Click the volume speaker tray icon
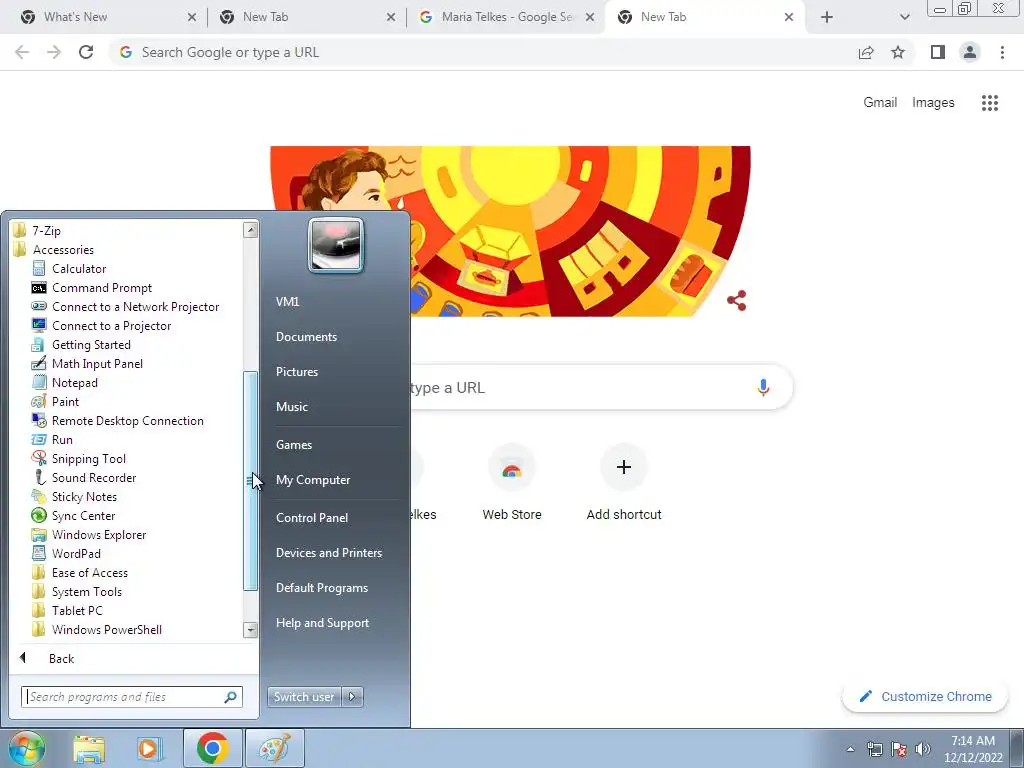The width and height of the screenshot is (1024, 768). coord(923,749)
